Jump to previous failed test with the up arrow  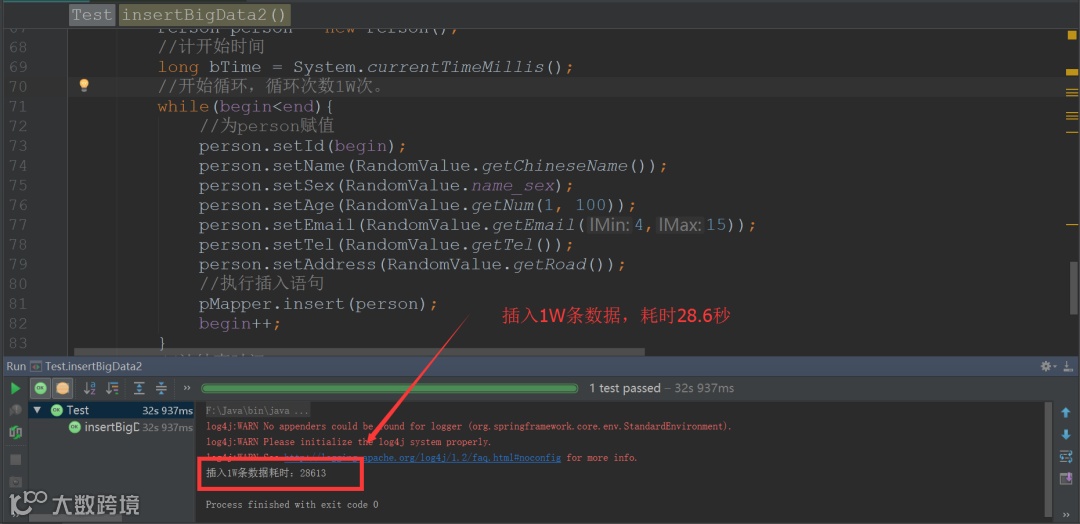point(1066,412)
